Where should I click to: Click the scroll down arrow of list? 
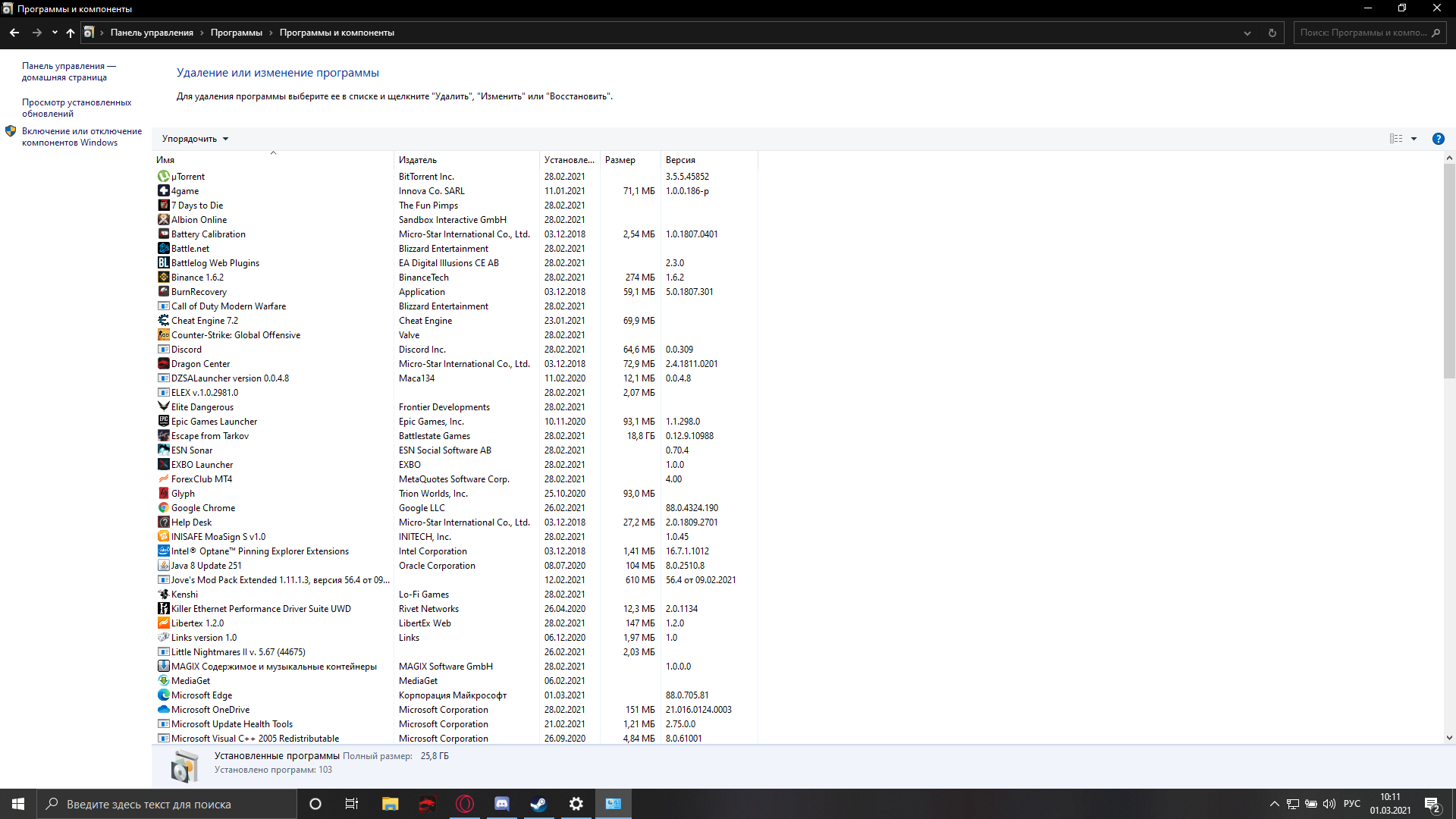pos(1449,737)
